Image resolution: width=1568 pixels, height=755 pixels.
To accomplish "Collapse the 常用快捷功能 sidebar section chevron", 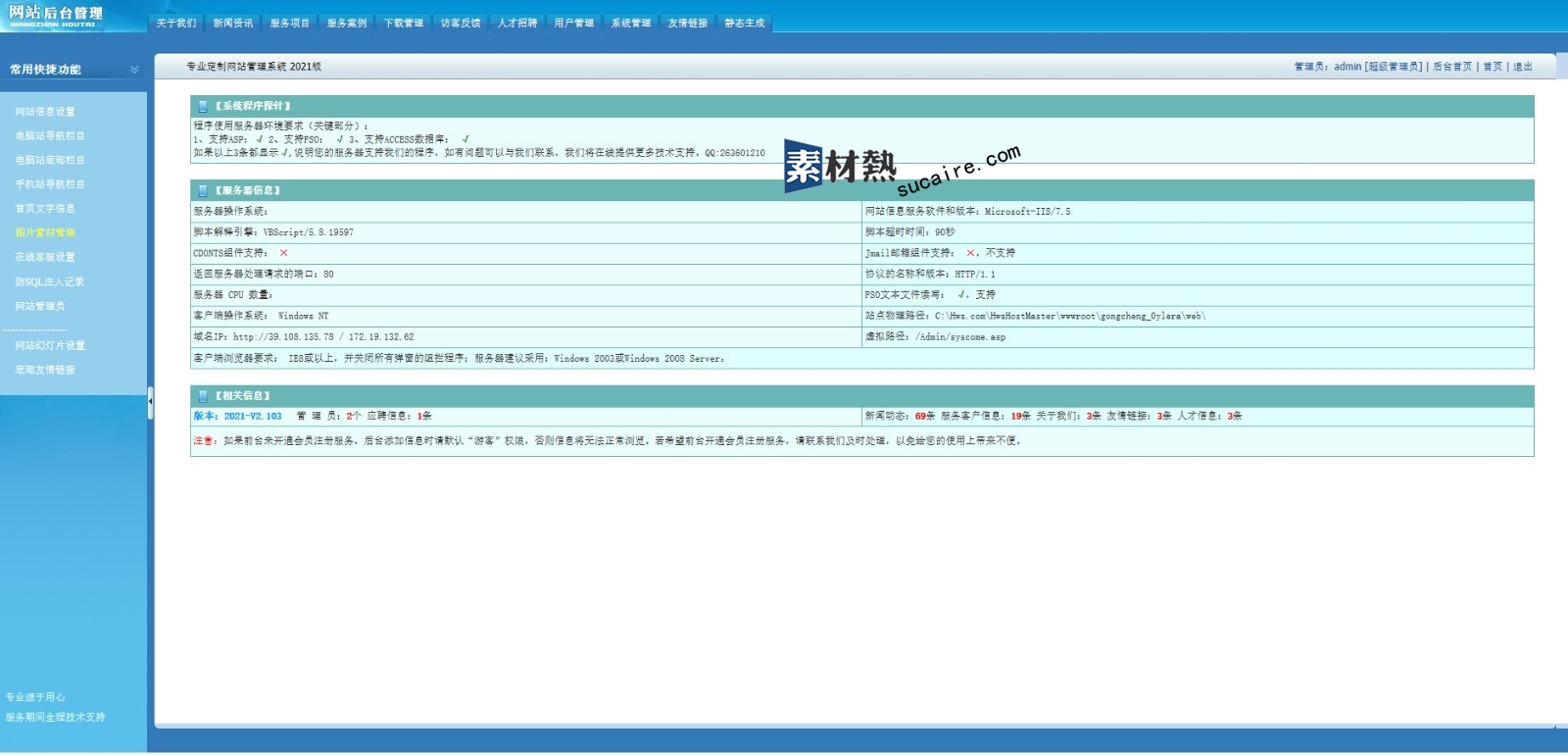I will (x=134, y=70).
